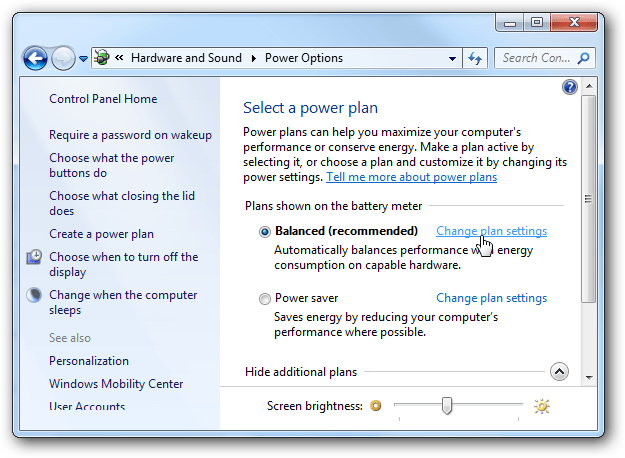Viewport: 625px width, 458px height.
Task: Click the display clock icon in sidebar
Action: (34, 257)
